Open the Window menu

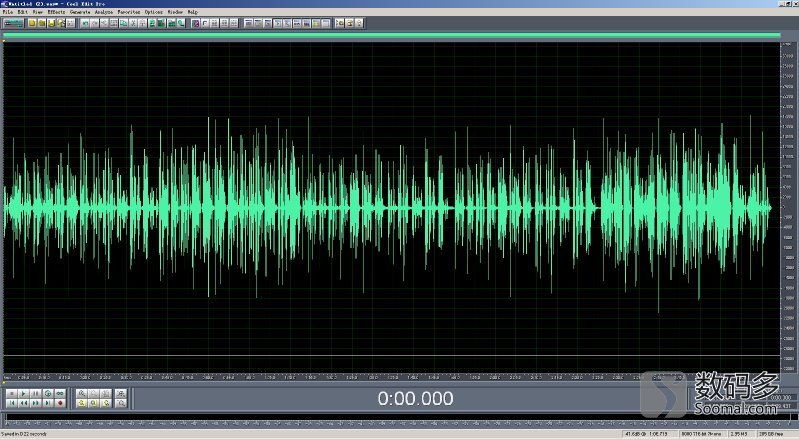click(x=175, y=12)
